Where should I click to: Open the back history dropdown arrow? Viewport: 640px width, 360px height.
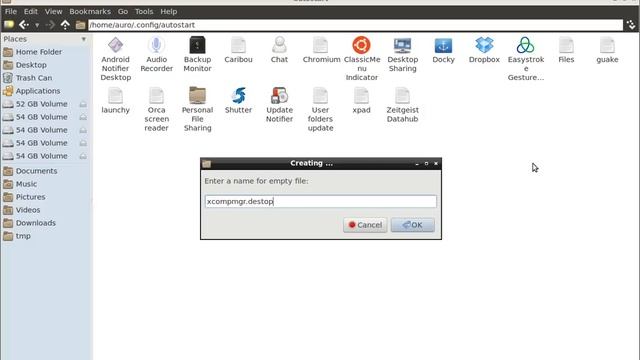pos(37,25)
